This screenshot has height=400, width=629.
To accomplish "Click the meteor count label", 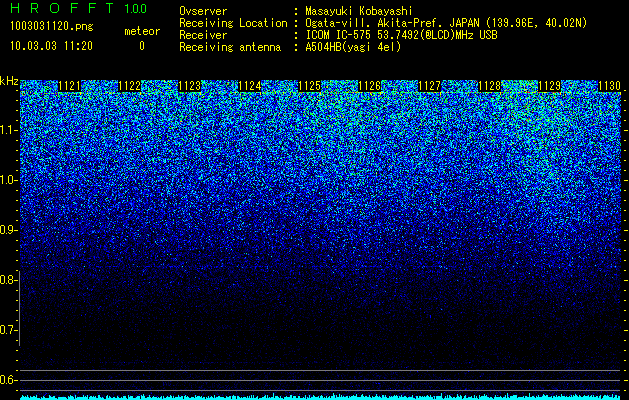I will (x=142, y=31).
